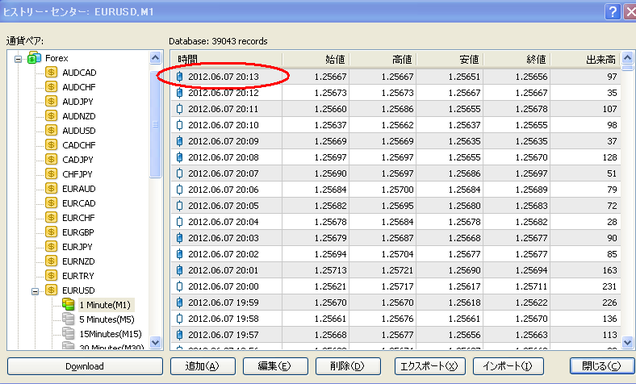The width and height of the screenshot is (636, 384).
Task: Select the EURGBP symbol label
Action: tap(78, 232)
